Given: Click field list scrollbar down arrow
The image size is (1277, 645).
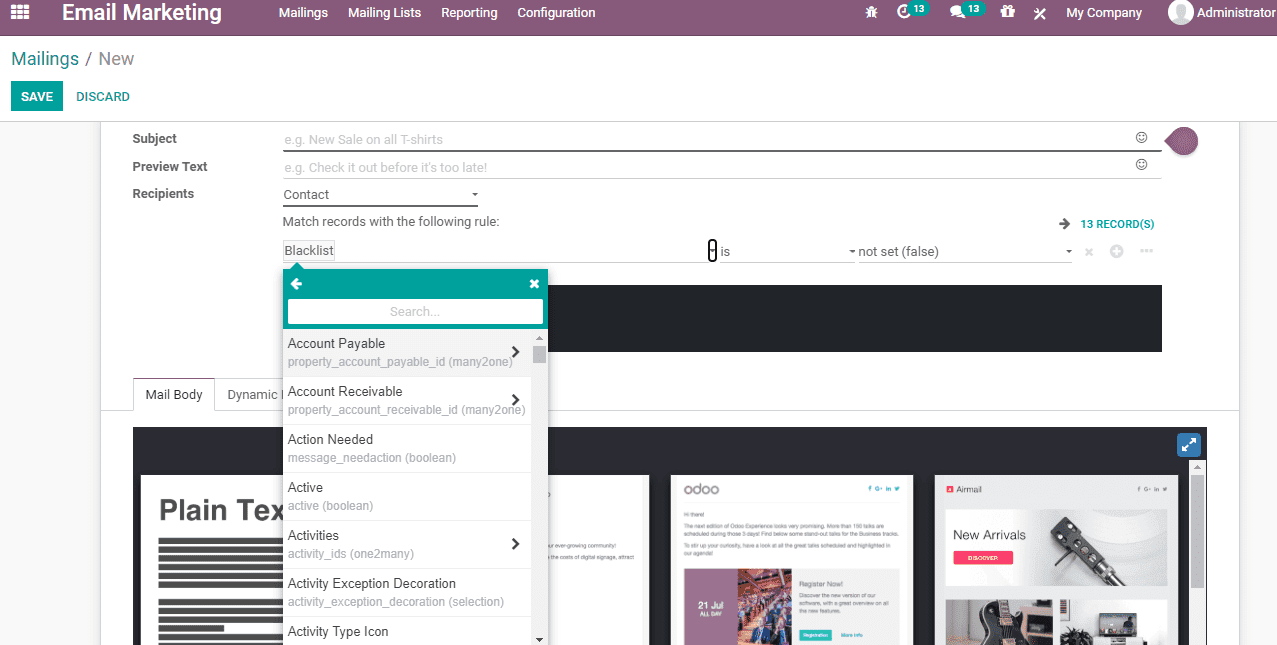Looking at the screenshot, I should point(539,639).
